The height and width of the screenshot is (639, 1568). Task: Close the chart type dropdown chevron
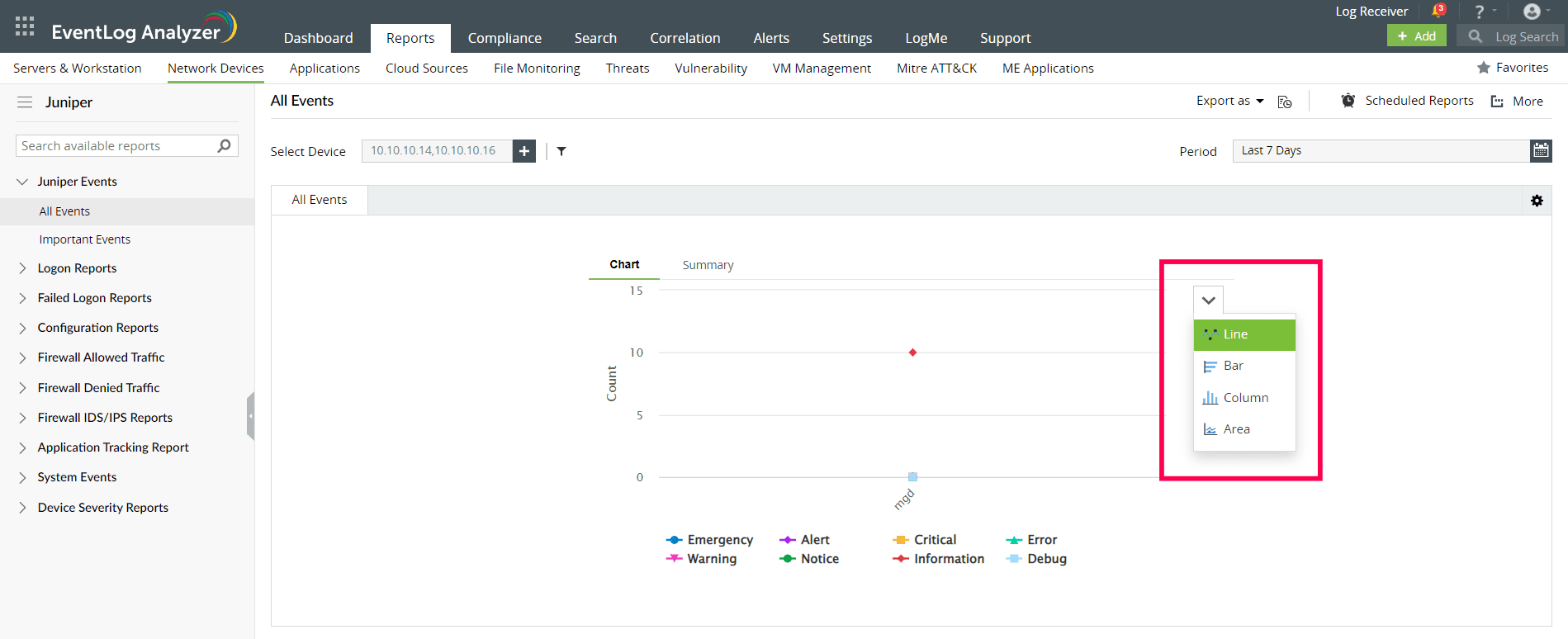coord(1208,301)
